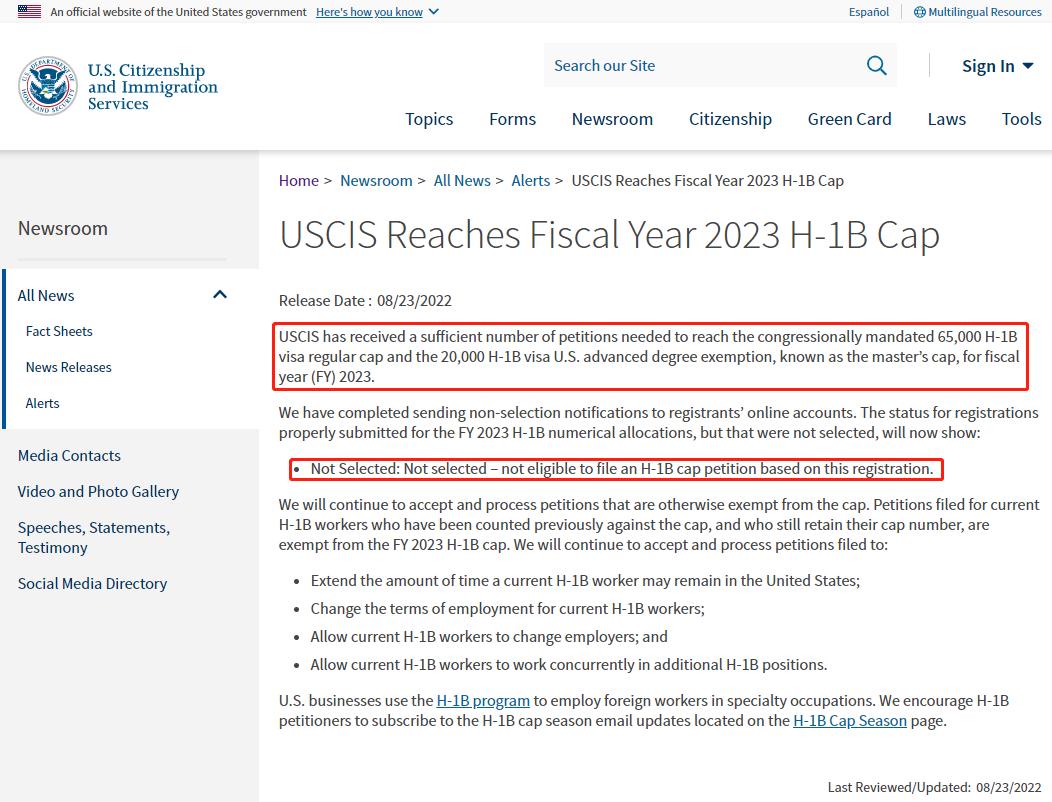Switch language via the Español link
Viewport: 1052px width, 802px height.
868,12
